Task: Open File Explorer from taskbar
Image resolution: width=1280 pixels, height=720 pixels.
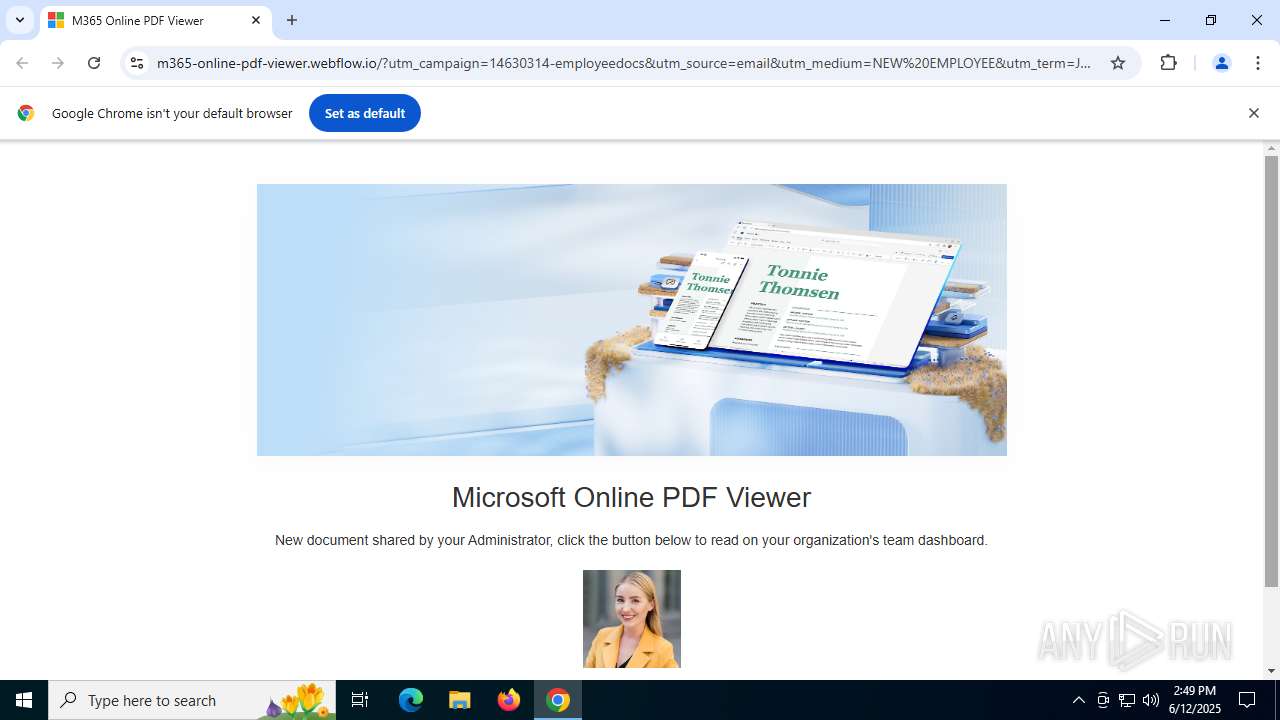Action: [x=459, y=700]
